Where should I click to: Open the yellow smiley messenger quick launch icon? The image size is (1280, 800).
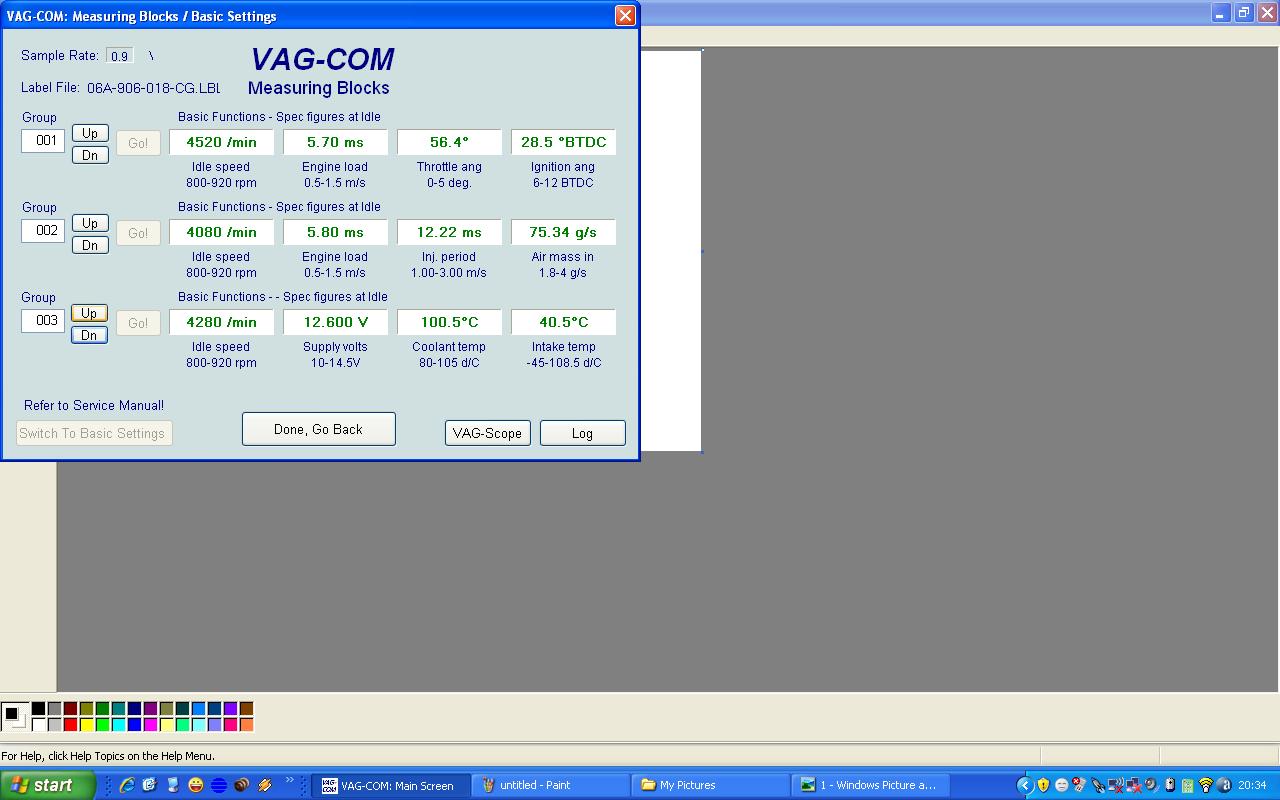pos(196,785)
